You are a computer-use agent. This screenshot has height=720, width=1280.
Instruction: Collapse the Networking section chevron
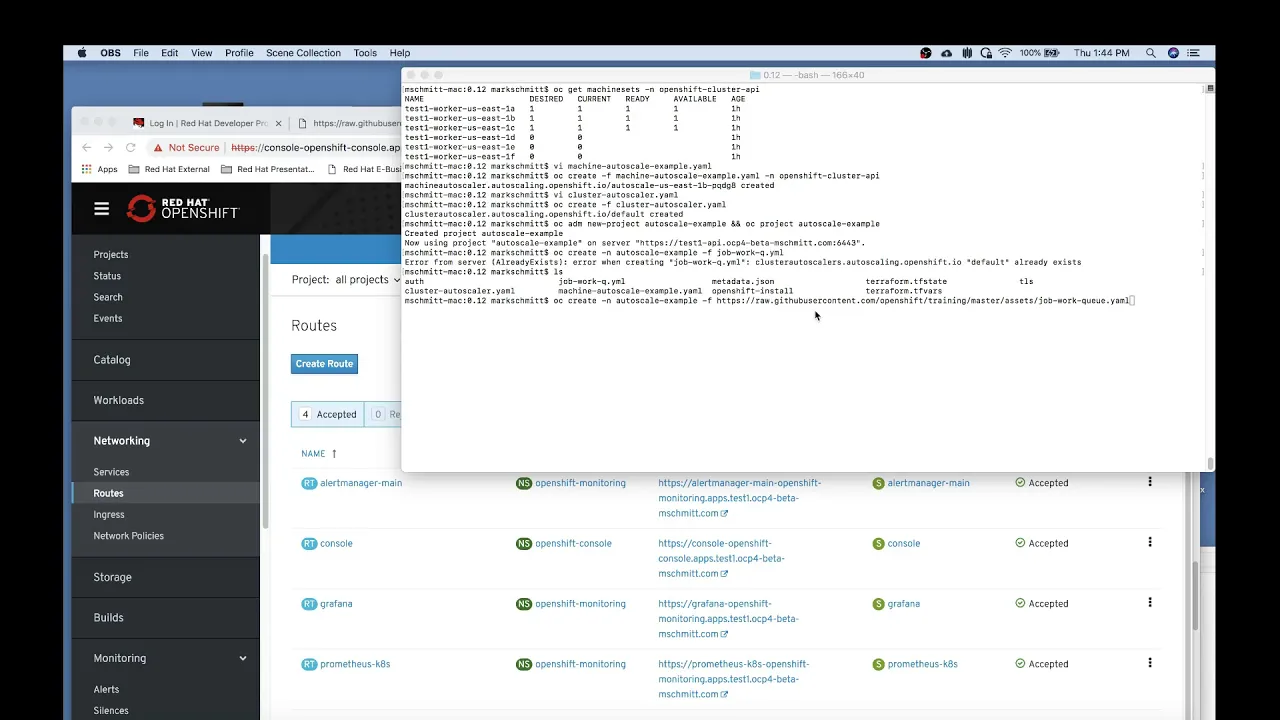tap(242, 441)
